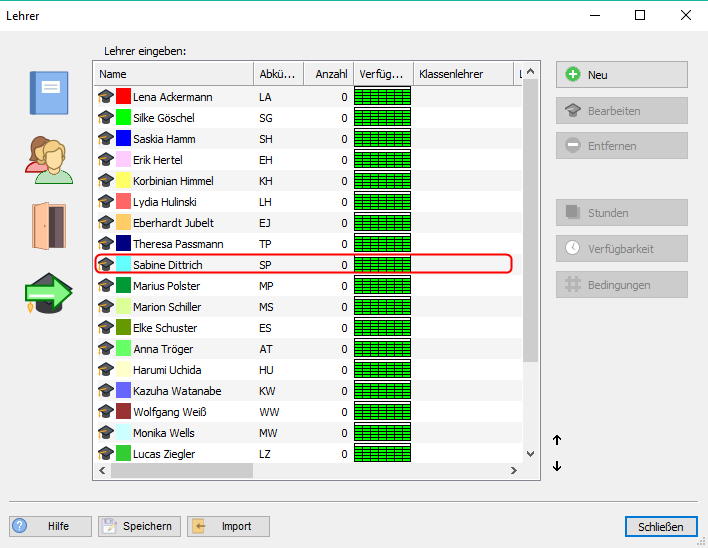Click the Import button
The image size is (708, 548).
coord(228,526)
